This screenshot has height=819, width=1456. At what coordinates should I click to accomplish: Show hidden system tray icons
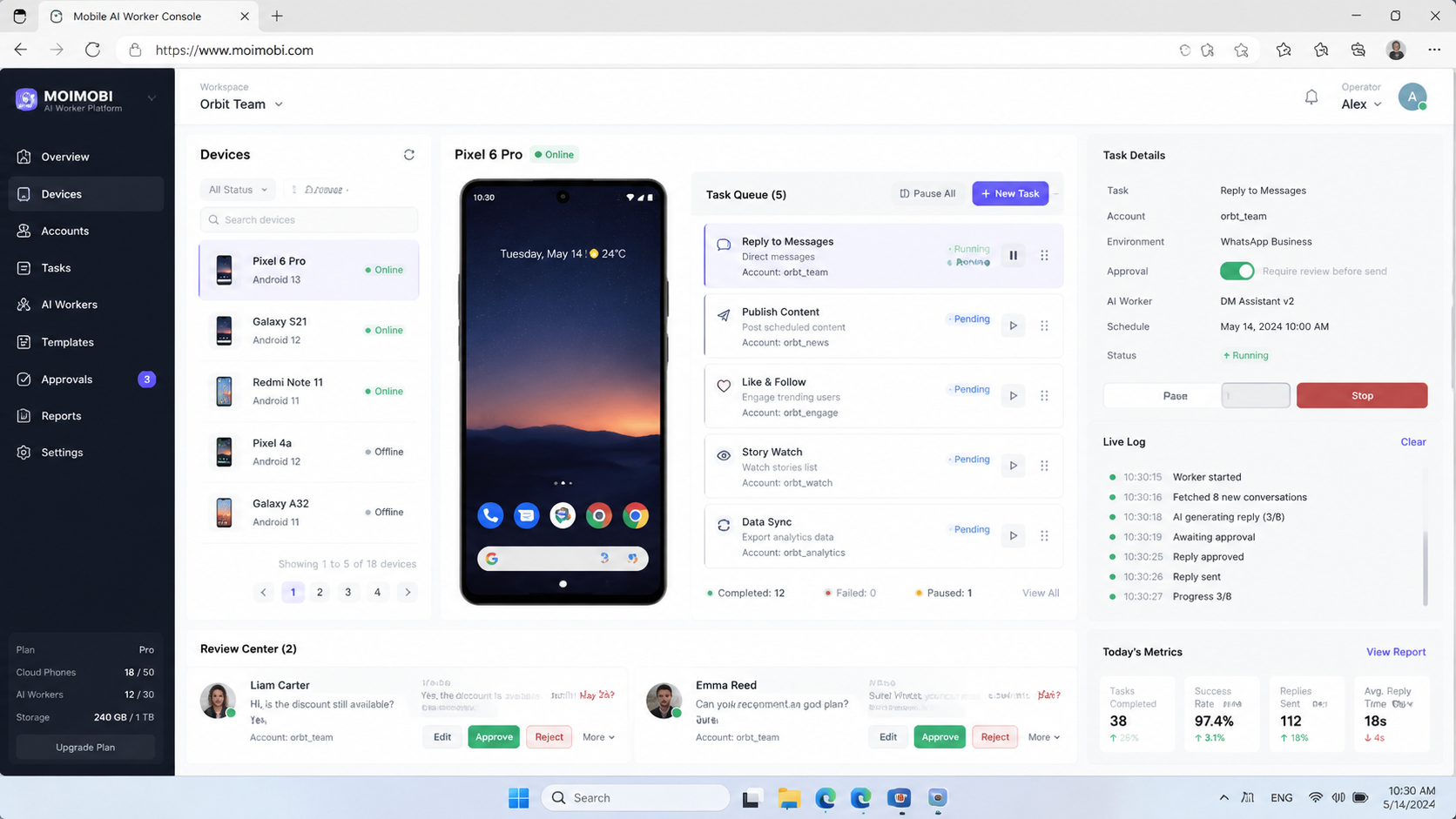click(x=1223, y=798)
